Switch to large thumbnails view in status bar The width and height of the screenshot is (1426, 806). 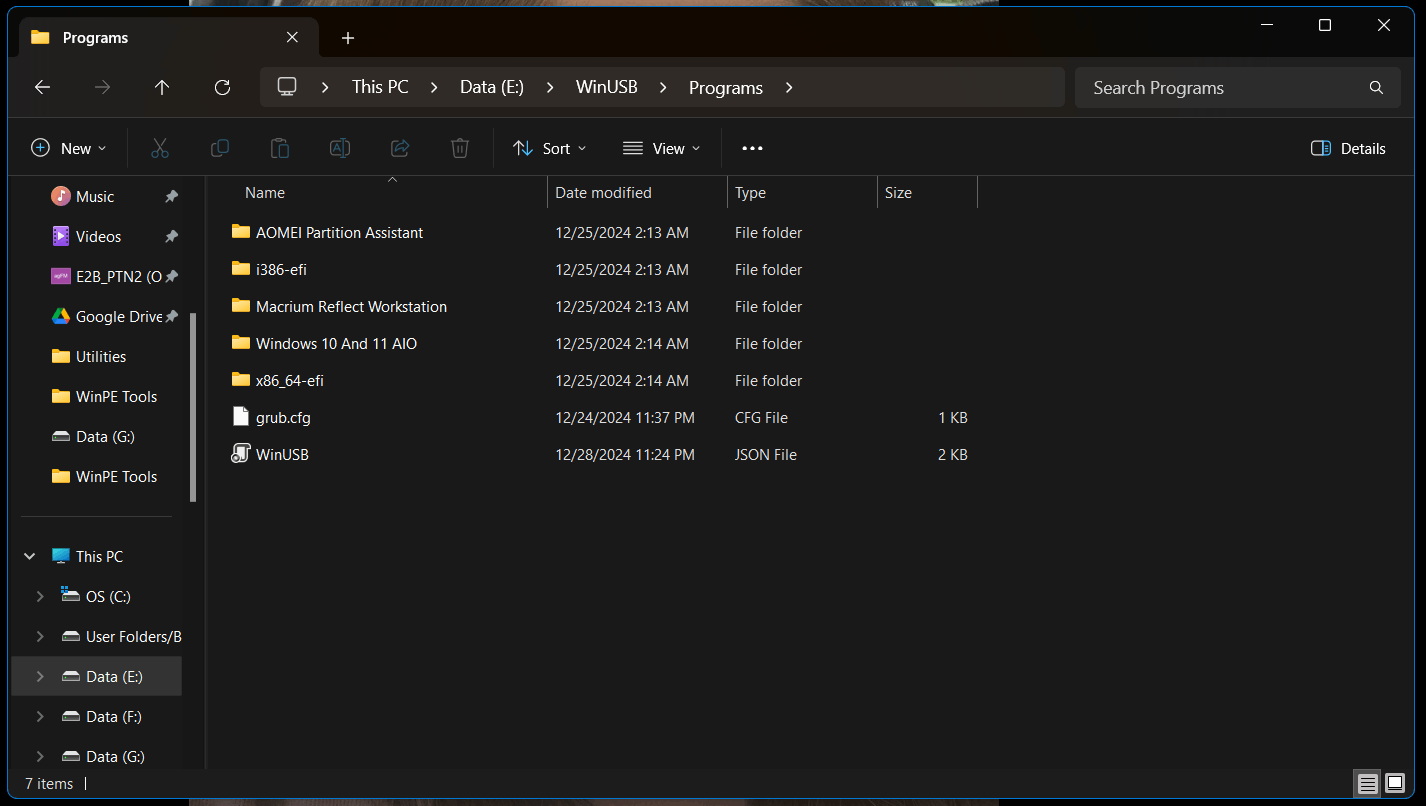(1395, 783)
